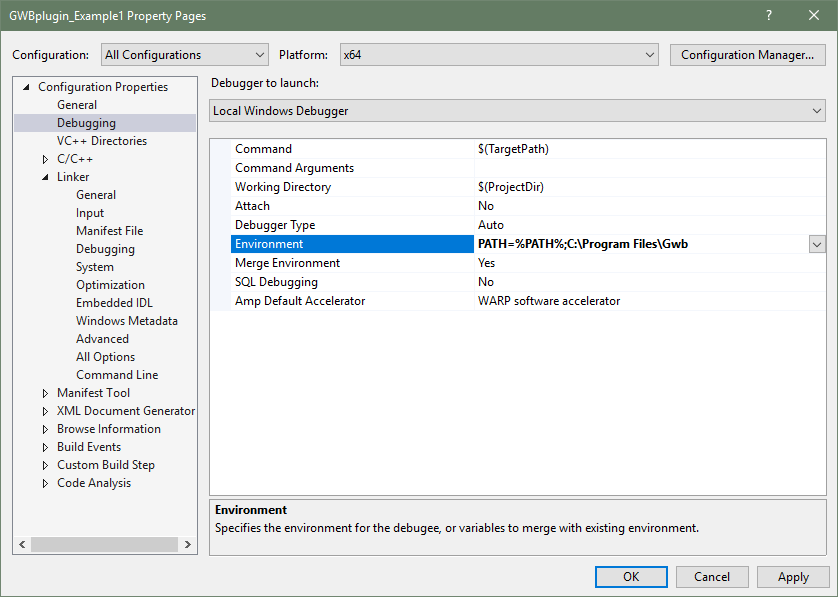Image resolution: width=838 pixels, height=597 pixels.
Task: Select Embedded IDL page
Action: (x=114, y=303)
